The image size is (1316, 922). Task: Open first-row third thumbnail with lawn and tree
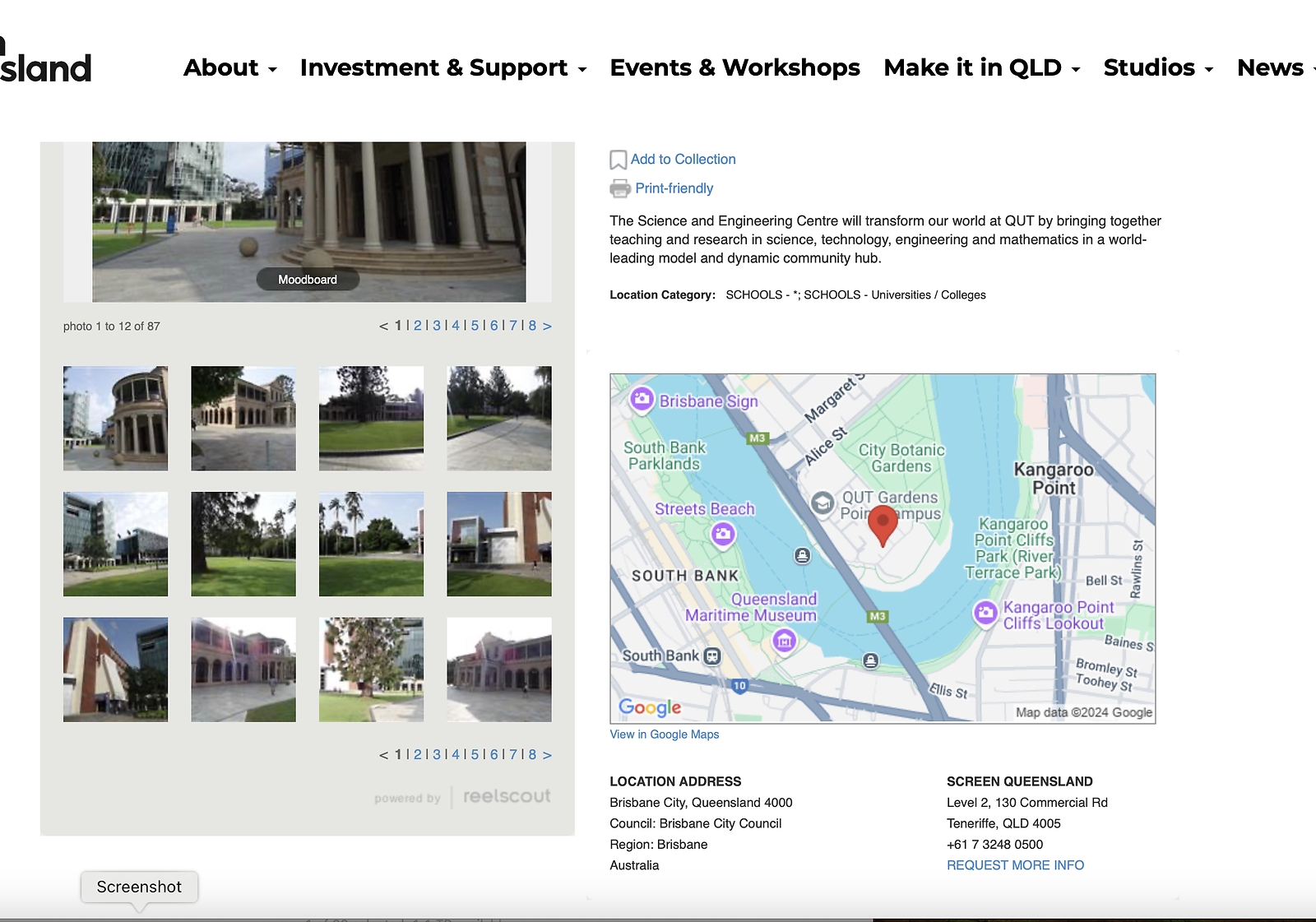tap(371, 418)
